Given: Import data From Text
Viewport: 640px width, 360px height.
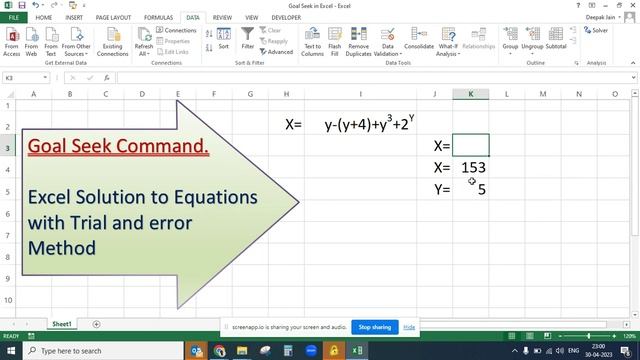Looking at the screenshot, I should coord(51,42).
